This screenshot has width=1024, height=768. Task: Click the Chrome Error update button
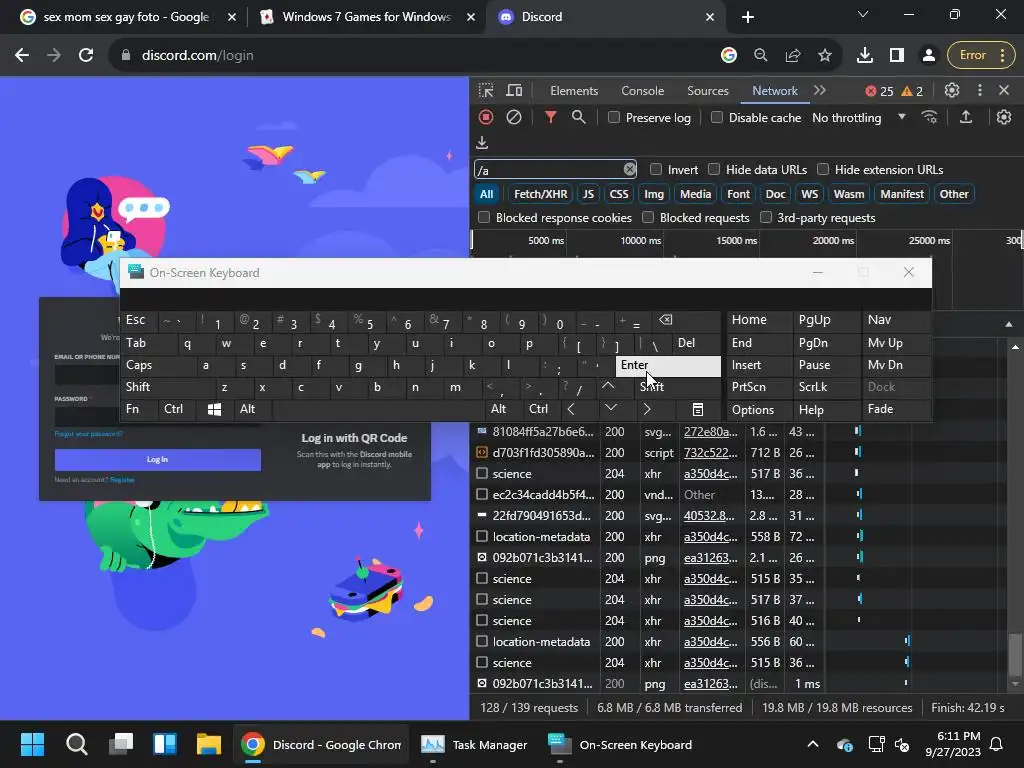tap(980, 56)
